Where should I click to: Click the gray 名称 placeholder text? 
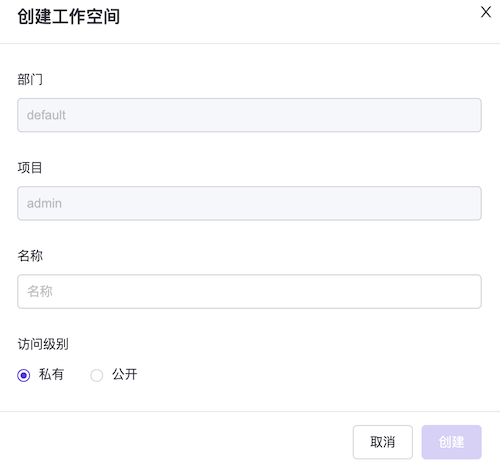40,291
